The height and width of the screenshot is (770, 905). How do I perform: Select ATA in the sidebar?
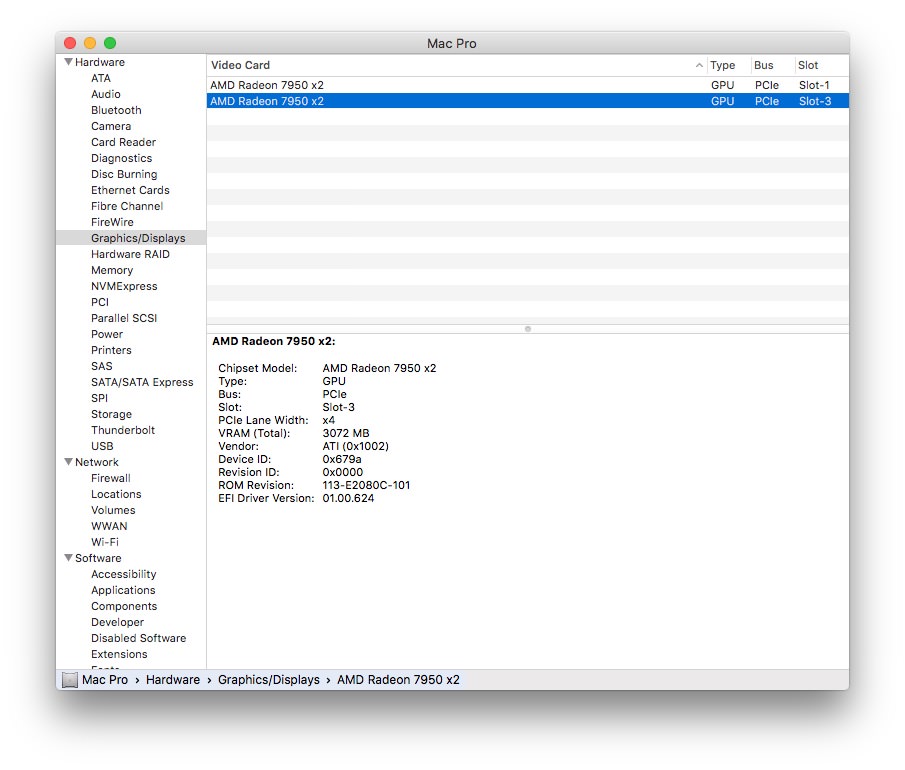[x=101, y=78]
